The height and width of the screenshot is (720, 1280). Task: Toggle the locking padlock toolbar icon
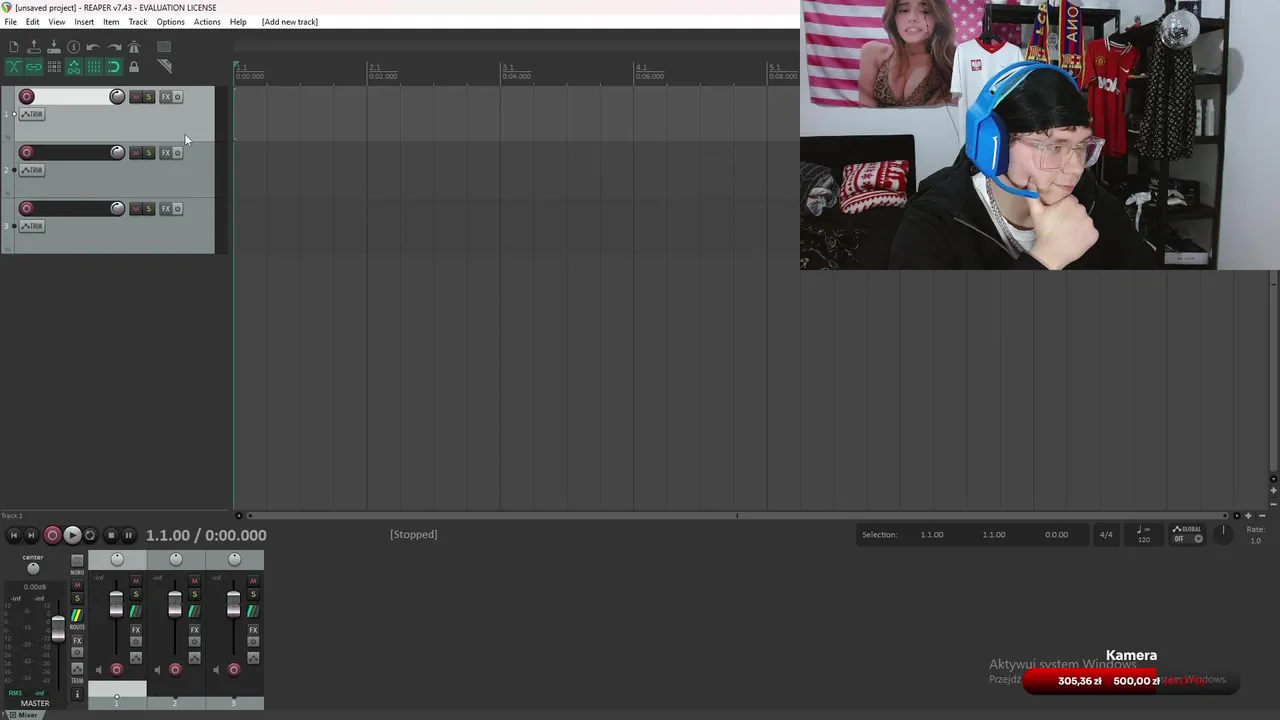[x=134, y=66]
